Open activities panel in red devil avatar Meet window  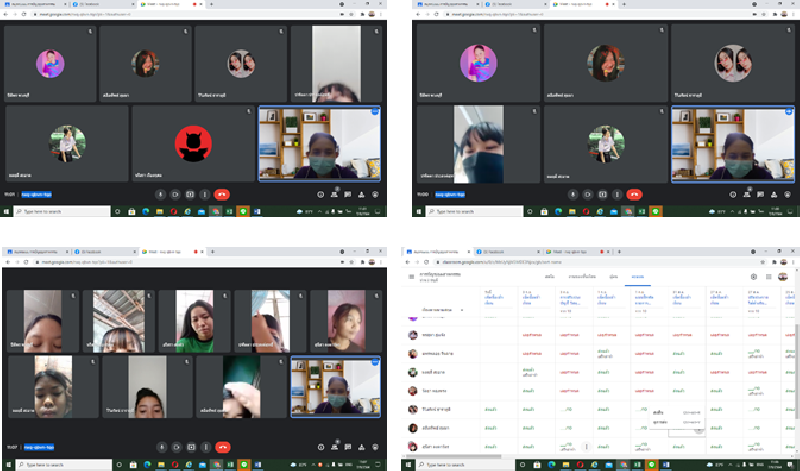point(361,194)
